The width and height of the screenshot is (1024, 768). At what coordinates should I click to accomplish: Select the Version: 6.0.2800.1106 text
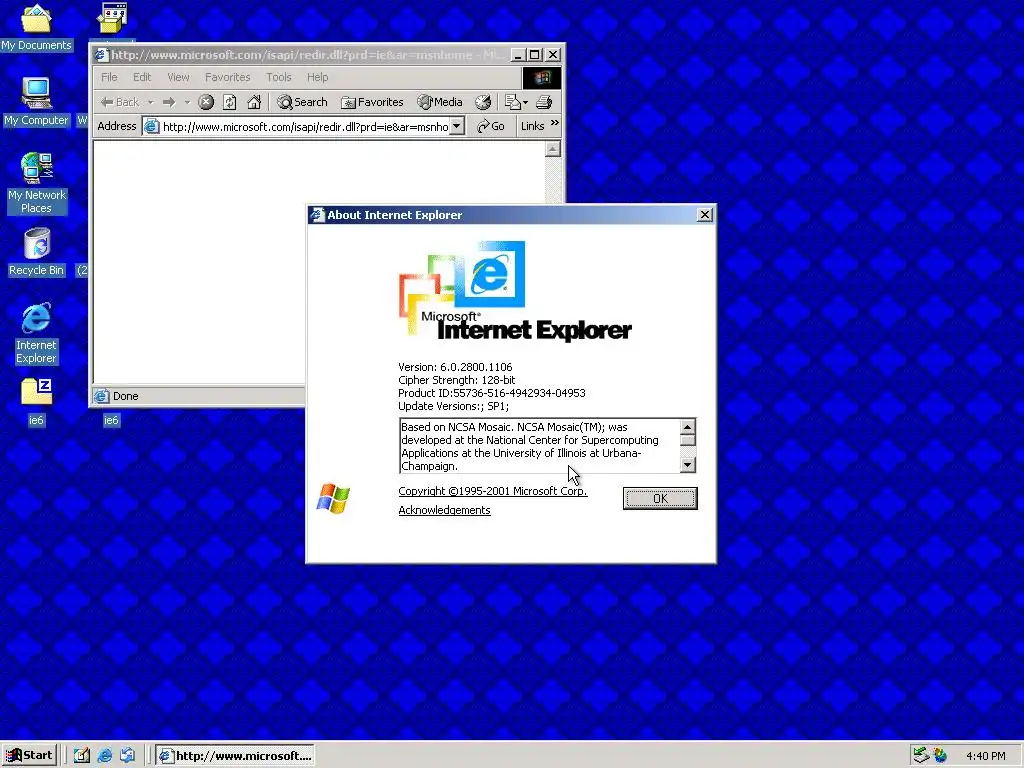point(455,367)
